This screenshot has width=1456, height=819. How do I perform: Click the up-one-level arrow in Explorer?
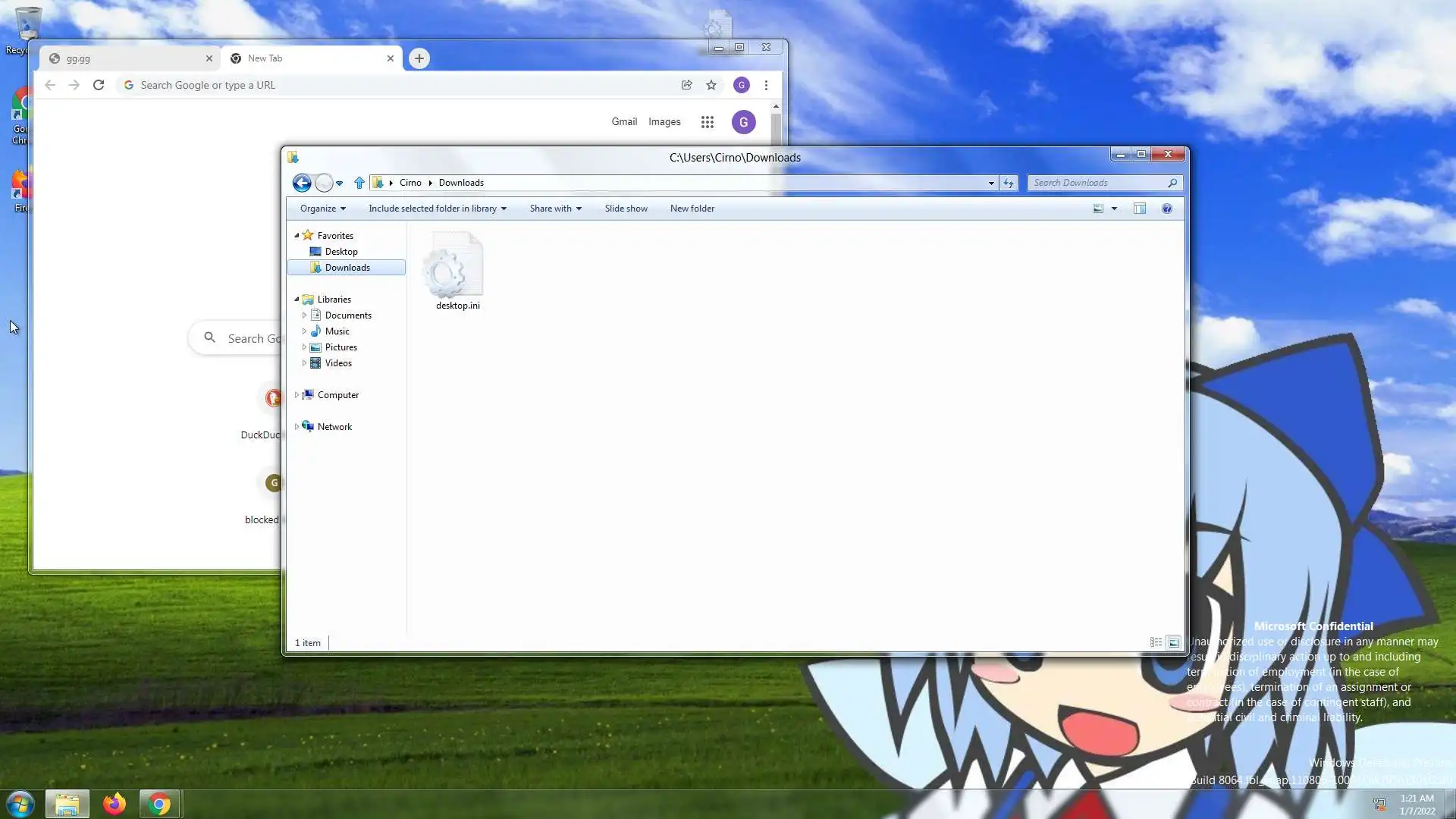tap(359, 183)
